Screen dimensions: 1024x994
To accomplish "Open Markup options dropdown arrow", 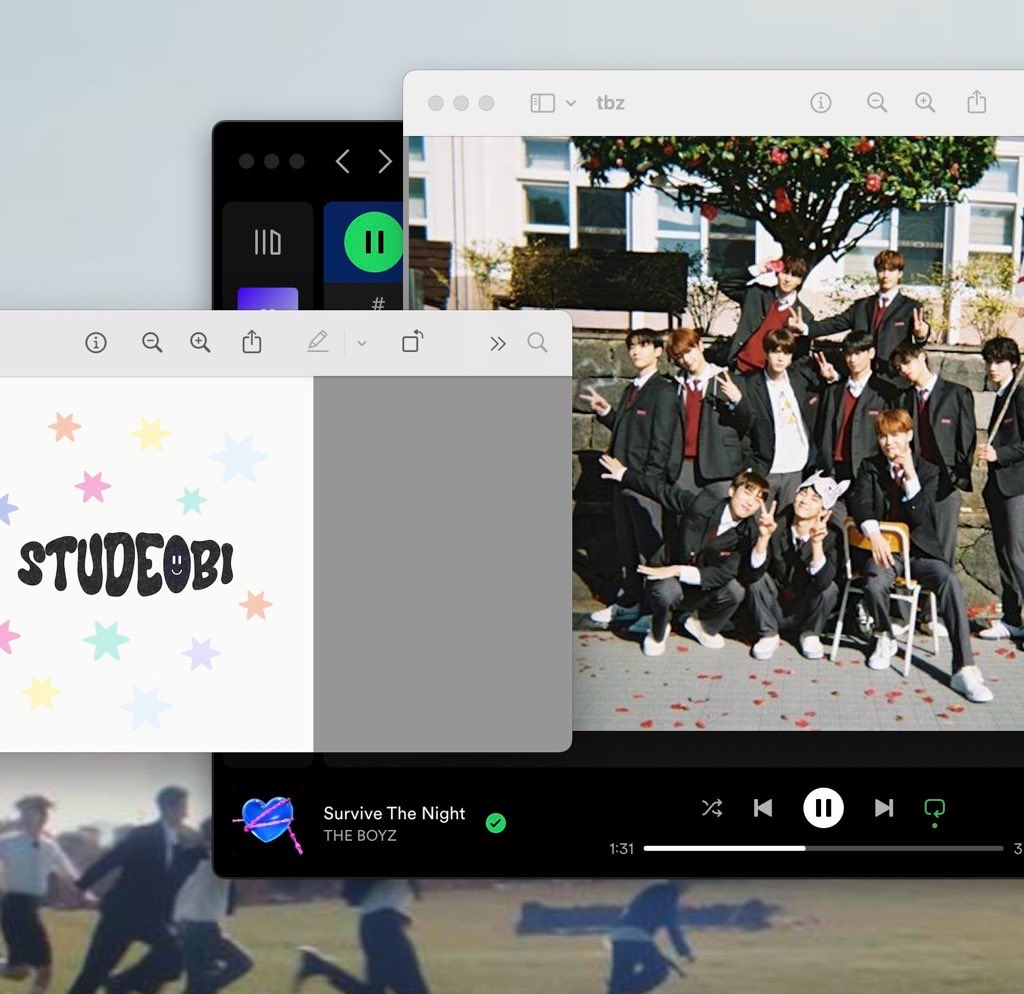I will (x=362, y=343).
